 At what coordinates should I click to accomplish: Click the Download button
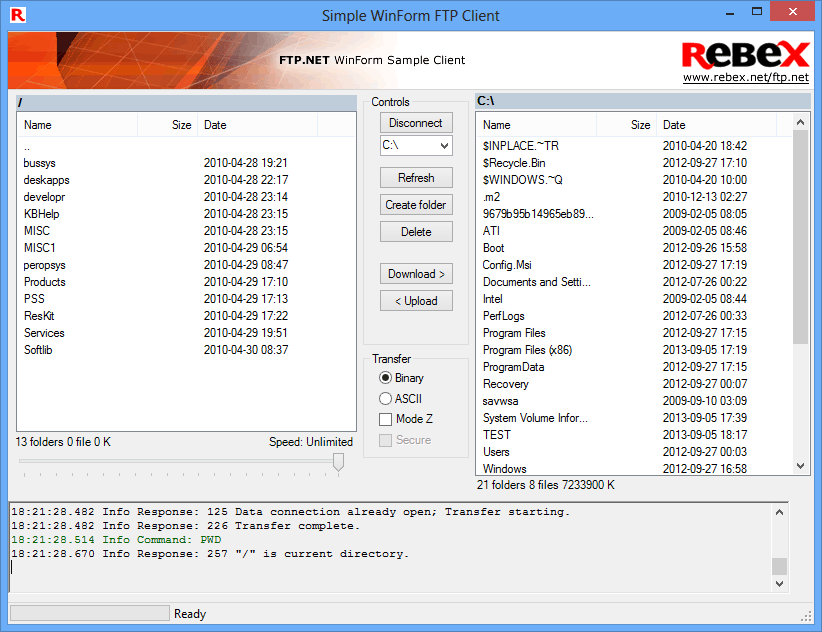[x=415, y=273]
